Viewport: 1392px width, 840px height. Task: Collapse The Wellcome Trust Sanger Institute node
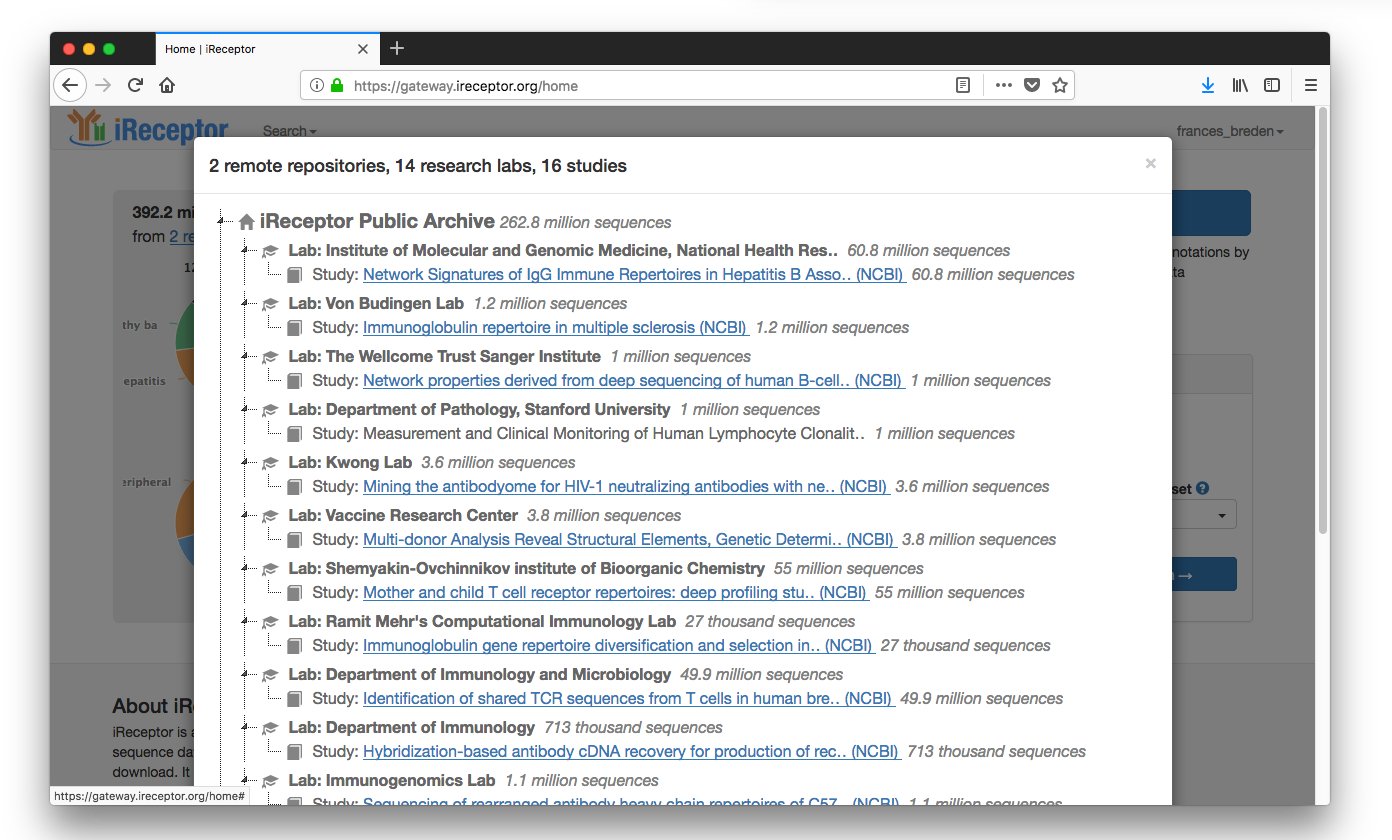tap(244, 354)
